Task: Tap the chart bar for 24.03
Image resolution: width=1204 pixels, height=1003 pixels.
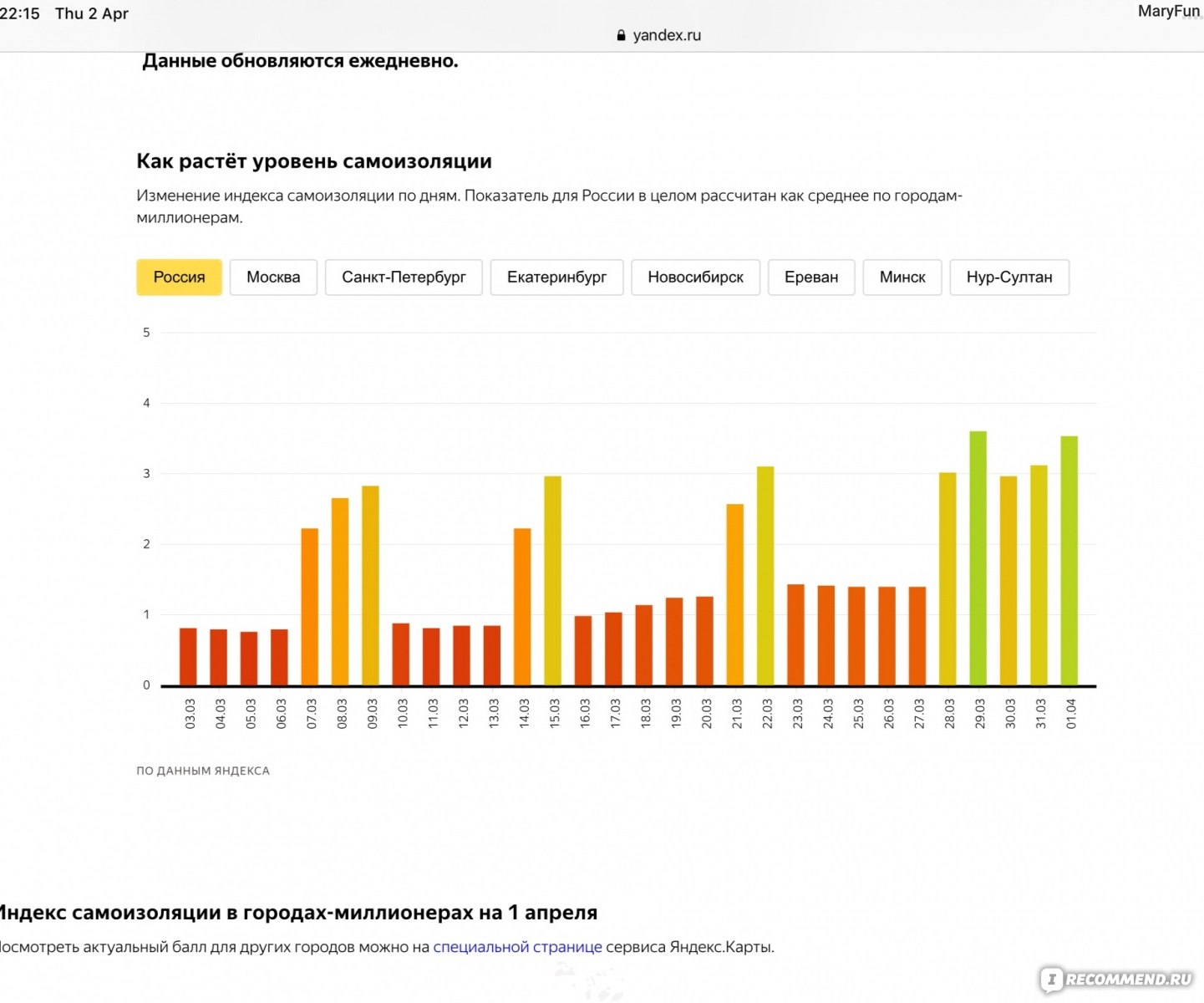Action: [826, 636]
